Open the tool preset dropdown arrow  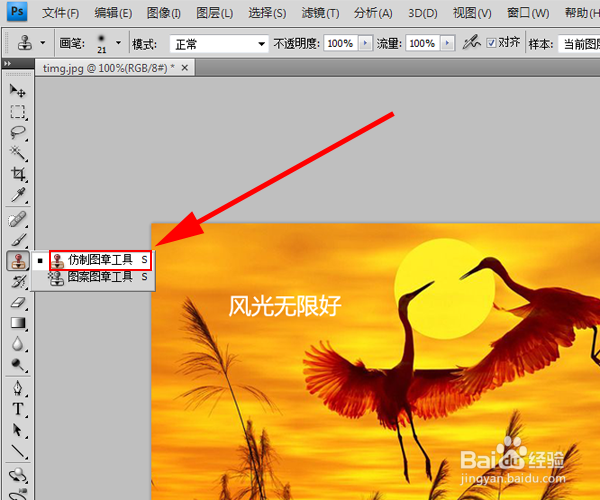pyautogui.click(x=43, y=42)
